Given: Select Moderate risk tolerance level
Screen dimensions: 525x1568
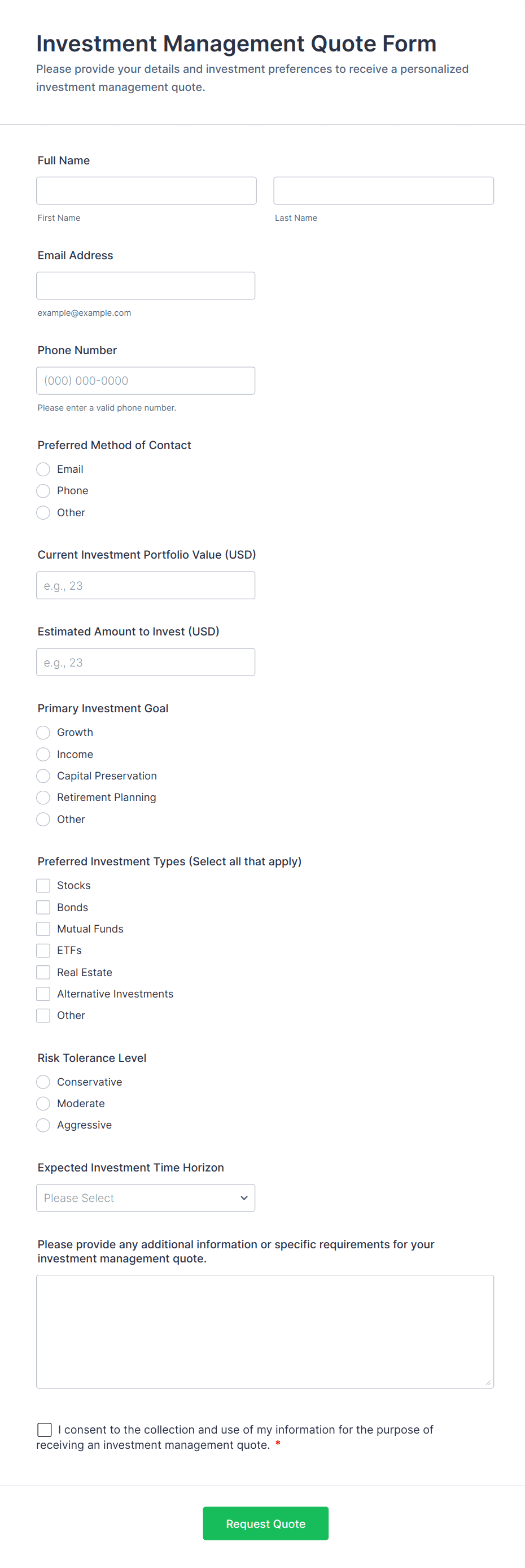Looking at the screenshot, I should [x=43, y=1104].
